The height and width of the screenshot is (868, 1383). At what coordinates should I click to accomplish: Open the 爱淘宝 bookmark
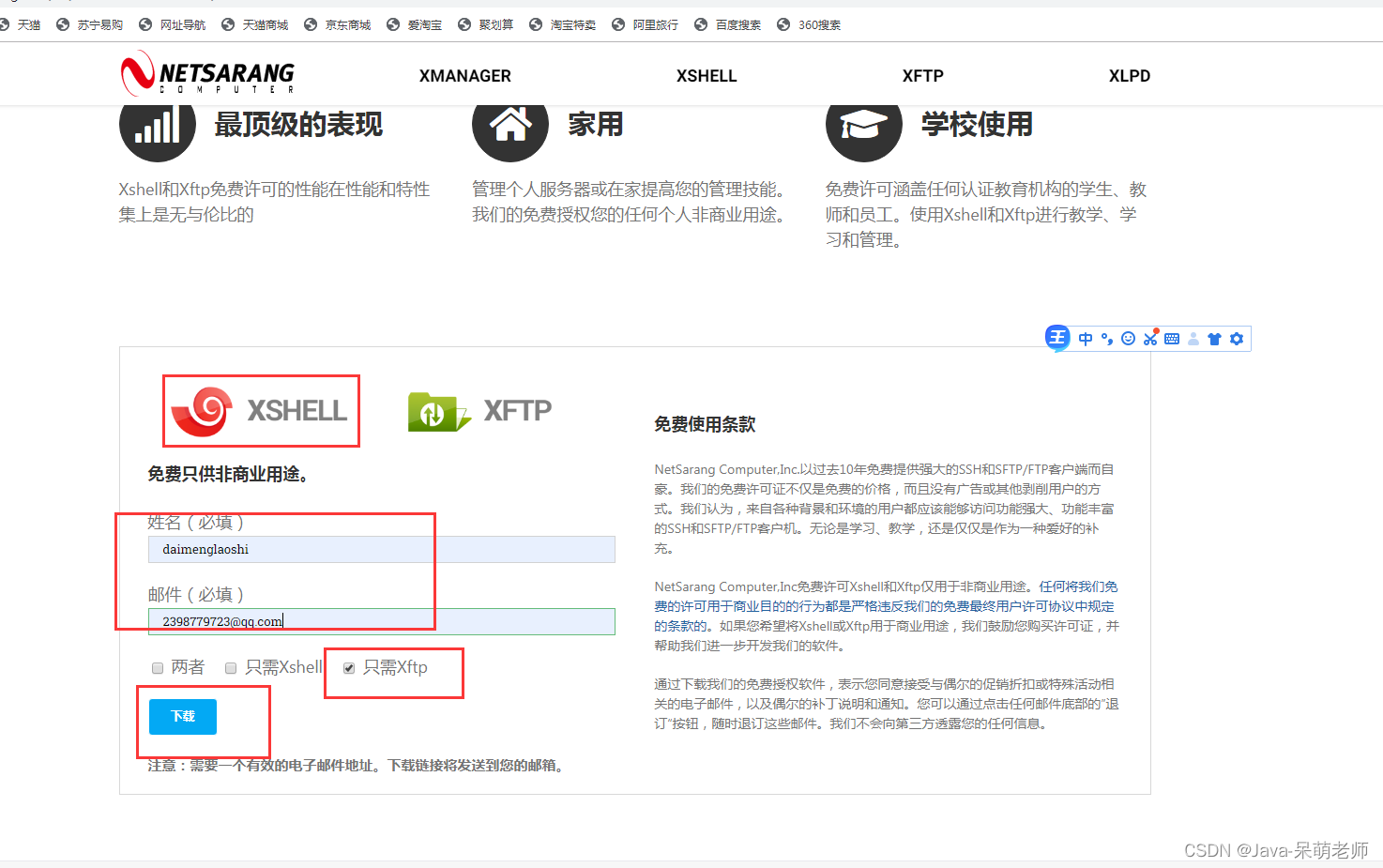pos(415,25)
